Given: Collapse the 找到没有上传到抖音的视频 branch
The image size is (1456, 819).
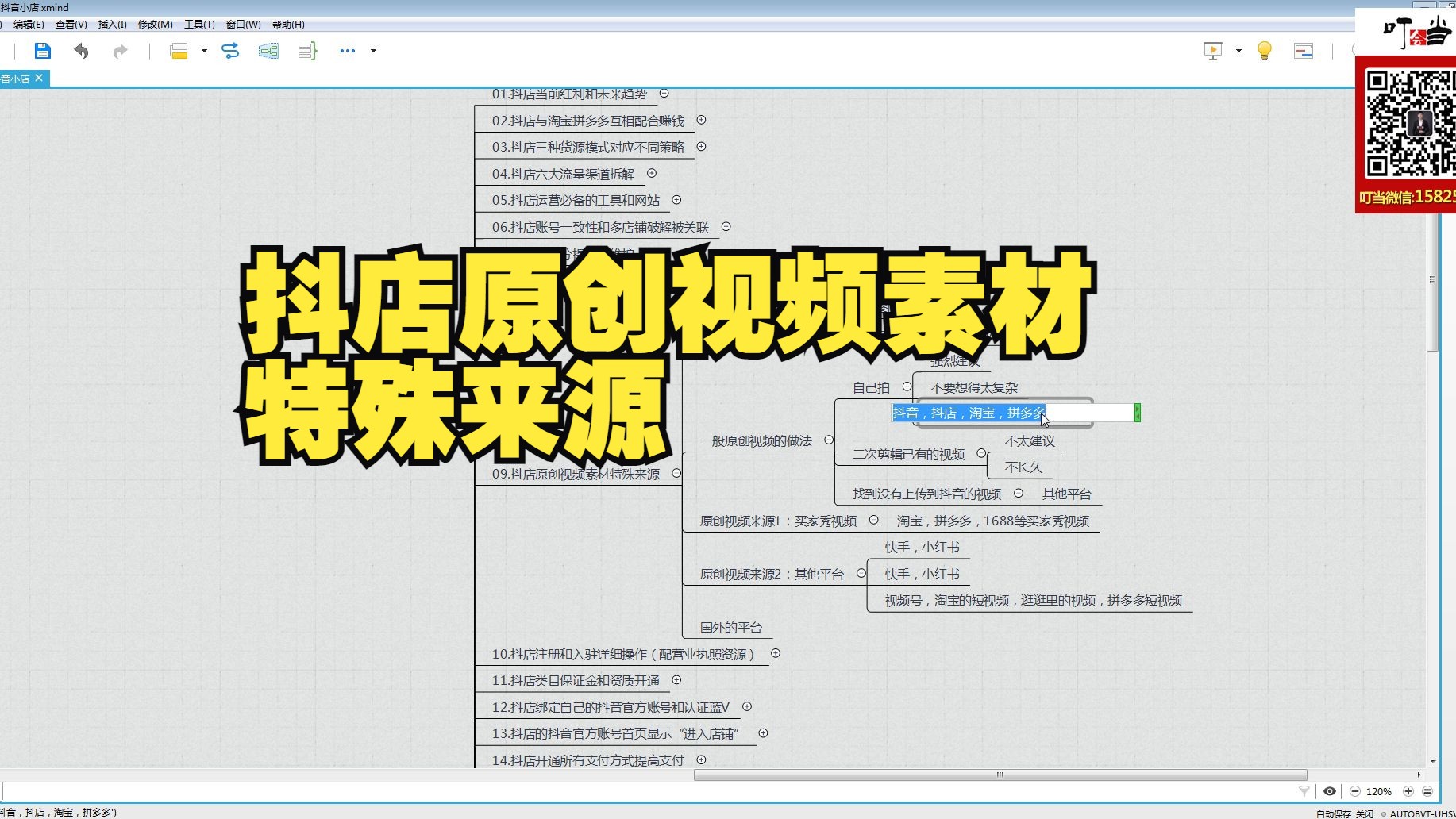Looking at the screenshot, I should pos(1019,493).
